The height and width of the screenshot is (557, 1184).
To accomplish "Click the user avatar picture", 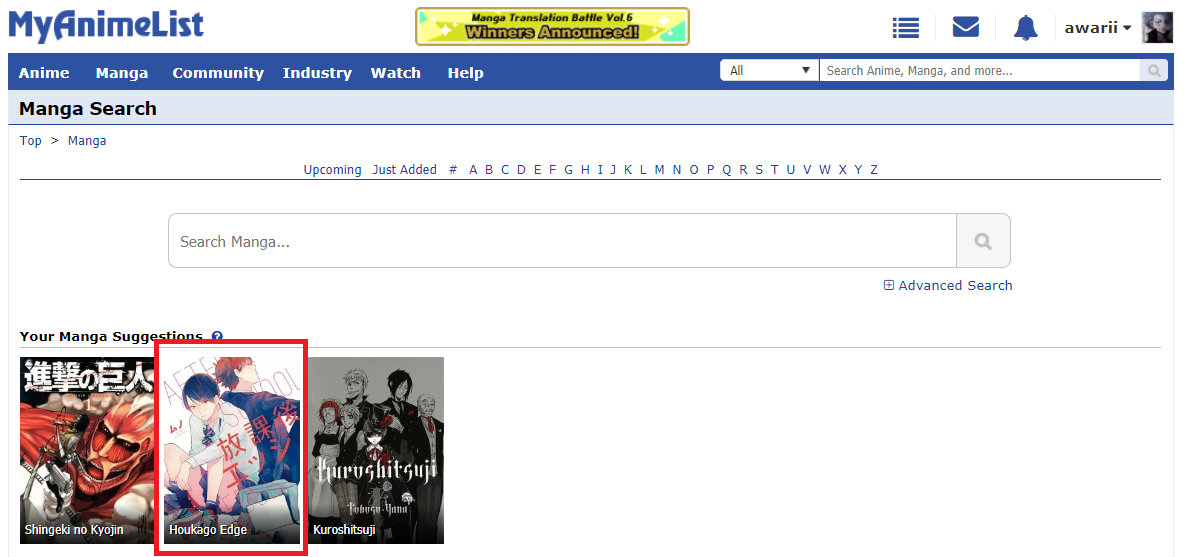I will tap(1157, 28).
